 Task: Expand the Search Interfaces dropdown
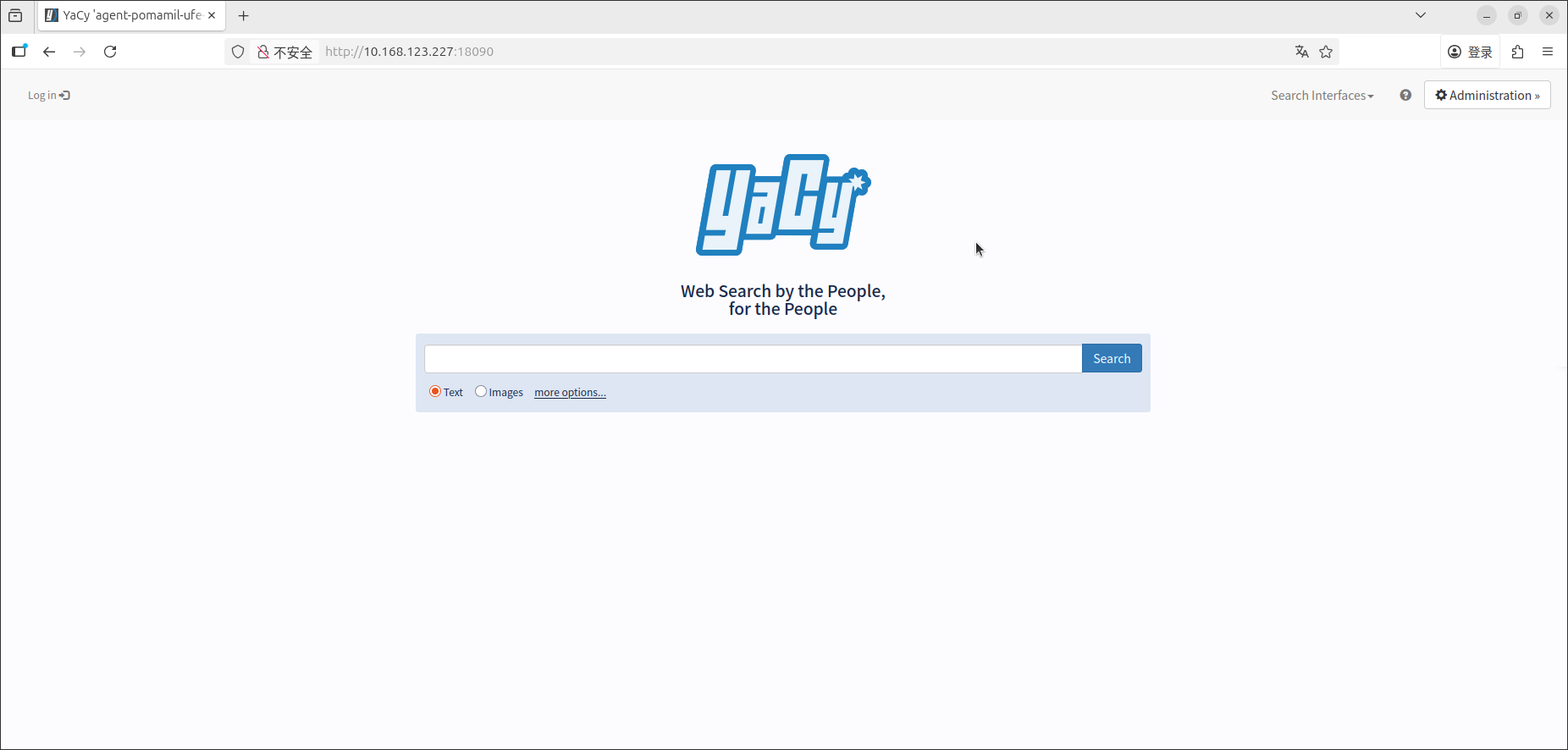[x=1322, y=96]
